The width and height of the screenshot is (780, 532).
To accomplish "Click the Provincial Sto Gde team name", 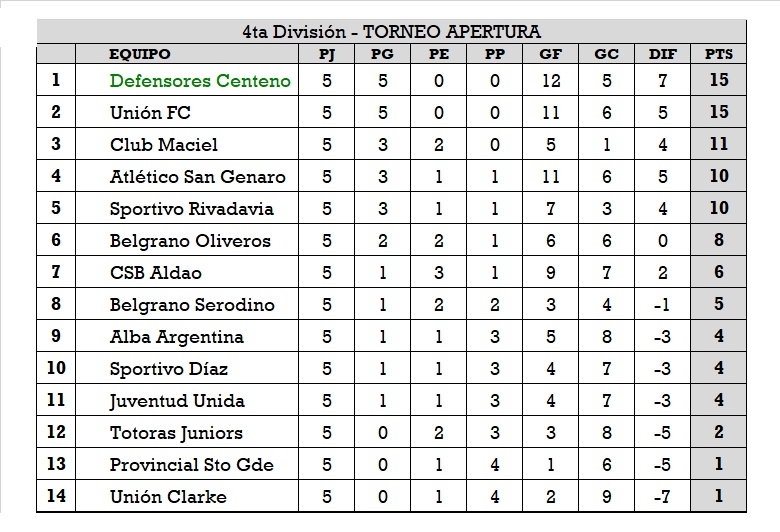I will (192, 465).
